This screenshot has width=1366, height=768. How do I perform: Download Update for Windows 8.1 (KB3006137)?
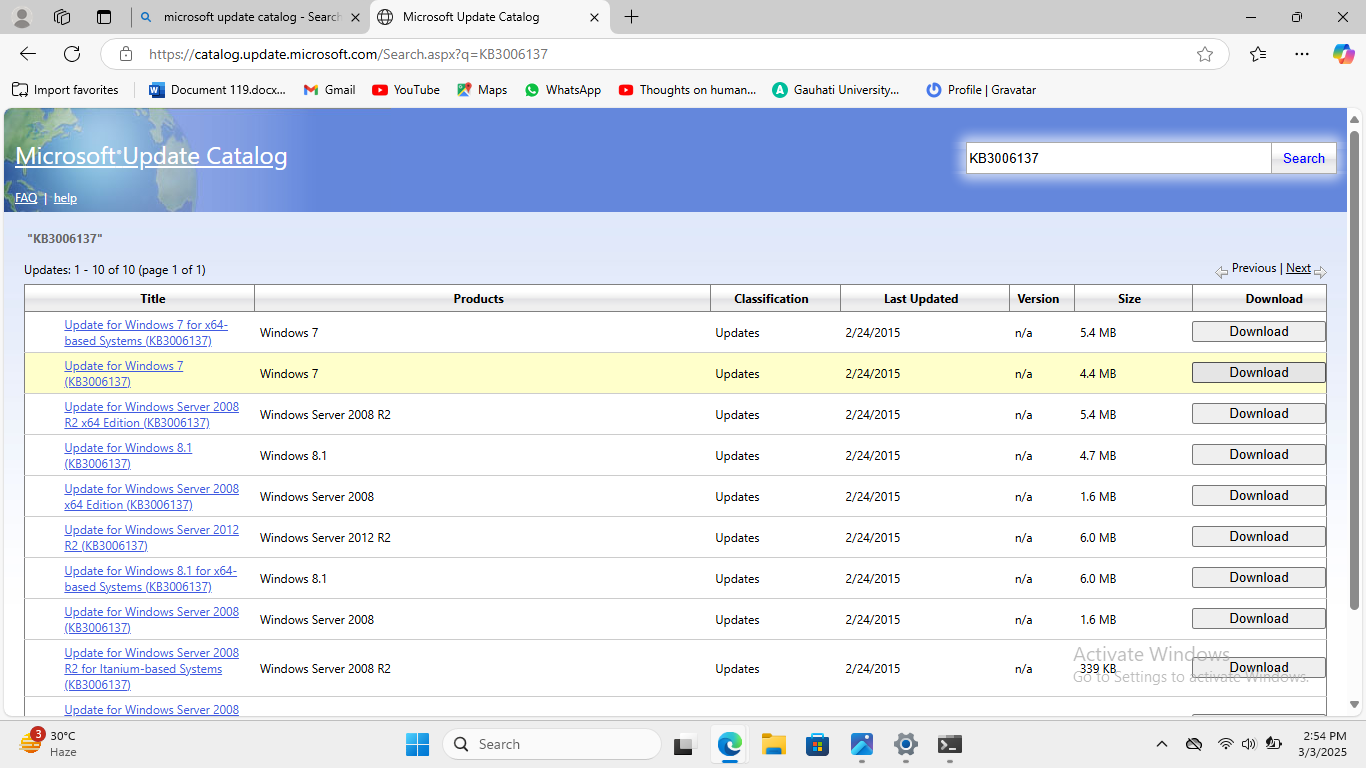[x=1258, y=455]
